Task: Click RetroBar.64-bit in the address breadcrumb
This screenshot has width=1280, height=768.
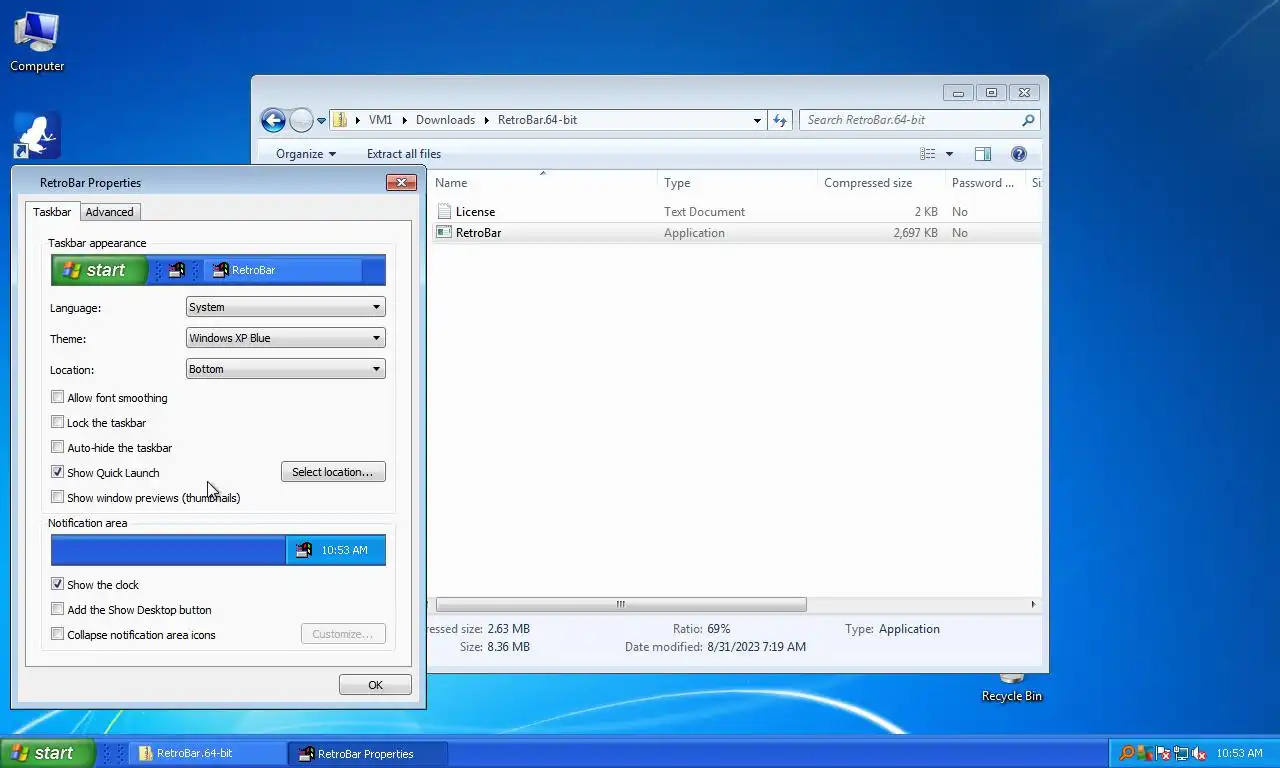Action: point(537,120)
